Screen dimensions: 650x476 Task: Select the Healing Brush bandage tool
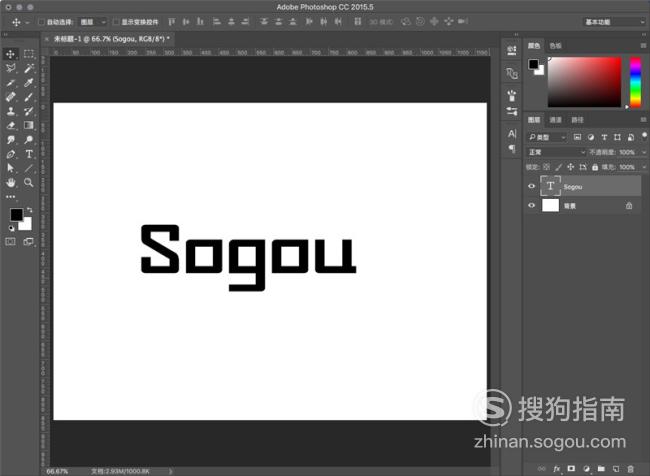tap(10, 97)
